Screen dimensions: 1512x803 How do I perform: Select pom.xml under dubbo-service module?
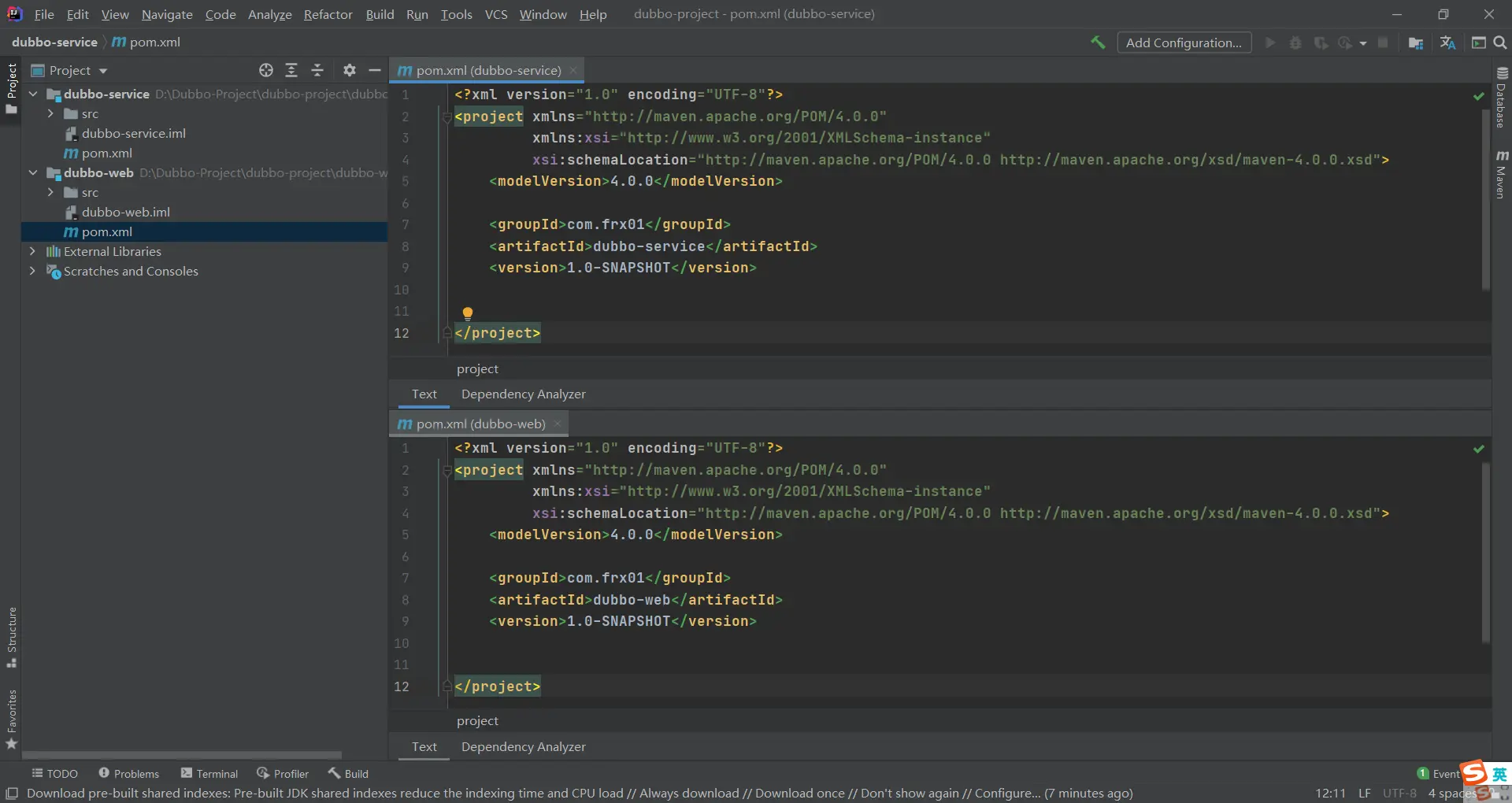coord(107,153)
